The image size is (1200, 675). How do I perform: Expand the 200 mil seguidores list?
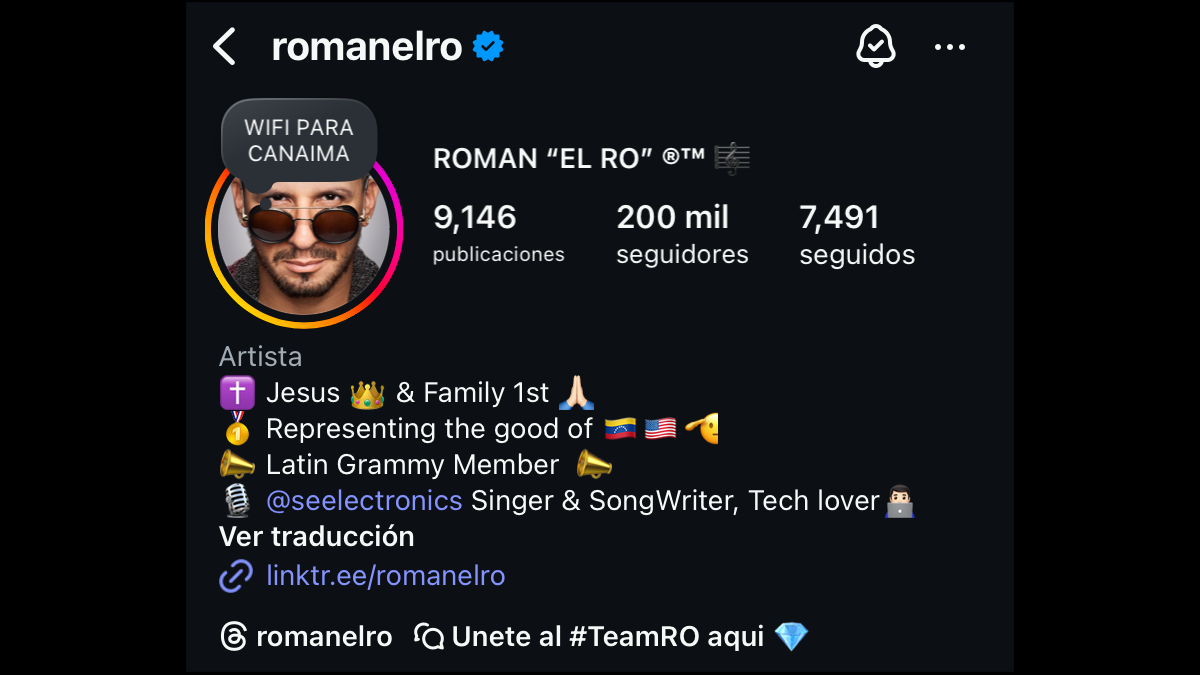(x=682, y=232)
